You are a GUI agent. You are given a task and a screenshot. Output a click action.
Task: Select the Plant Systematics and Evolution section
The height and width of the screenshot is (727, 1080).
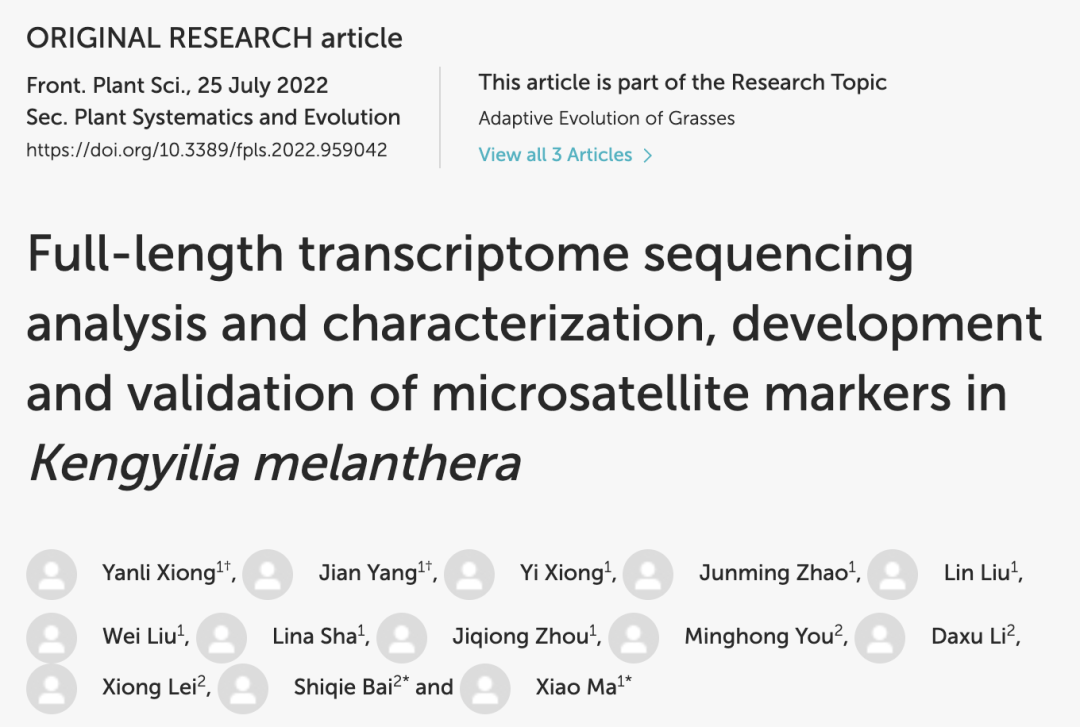pos(237,117)
